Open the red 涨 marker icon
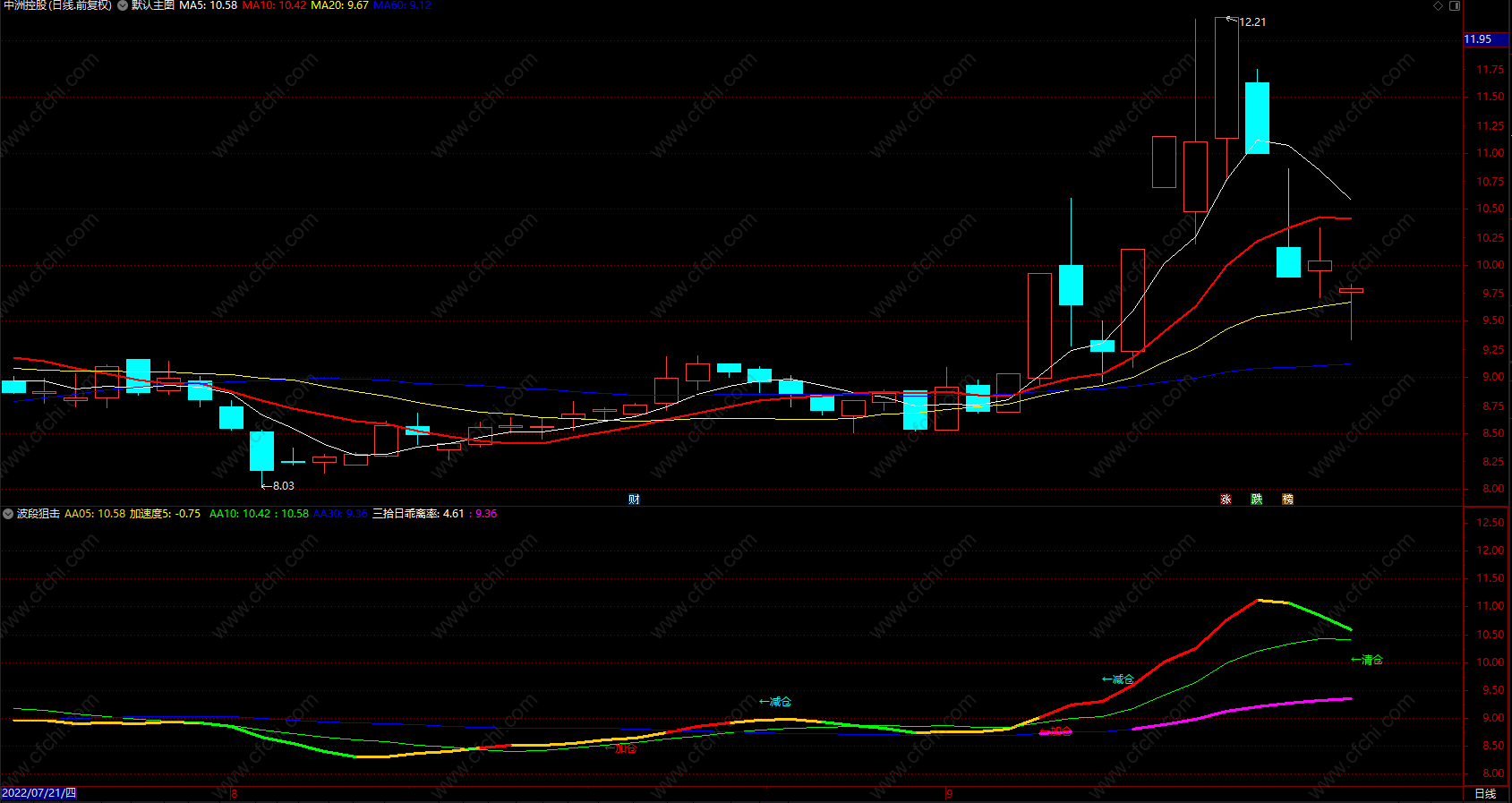Viewport: 1512px width, 803px height. point(1226,500)
